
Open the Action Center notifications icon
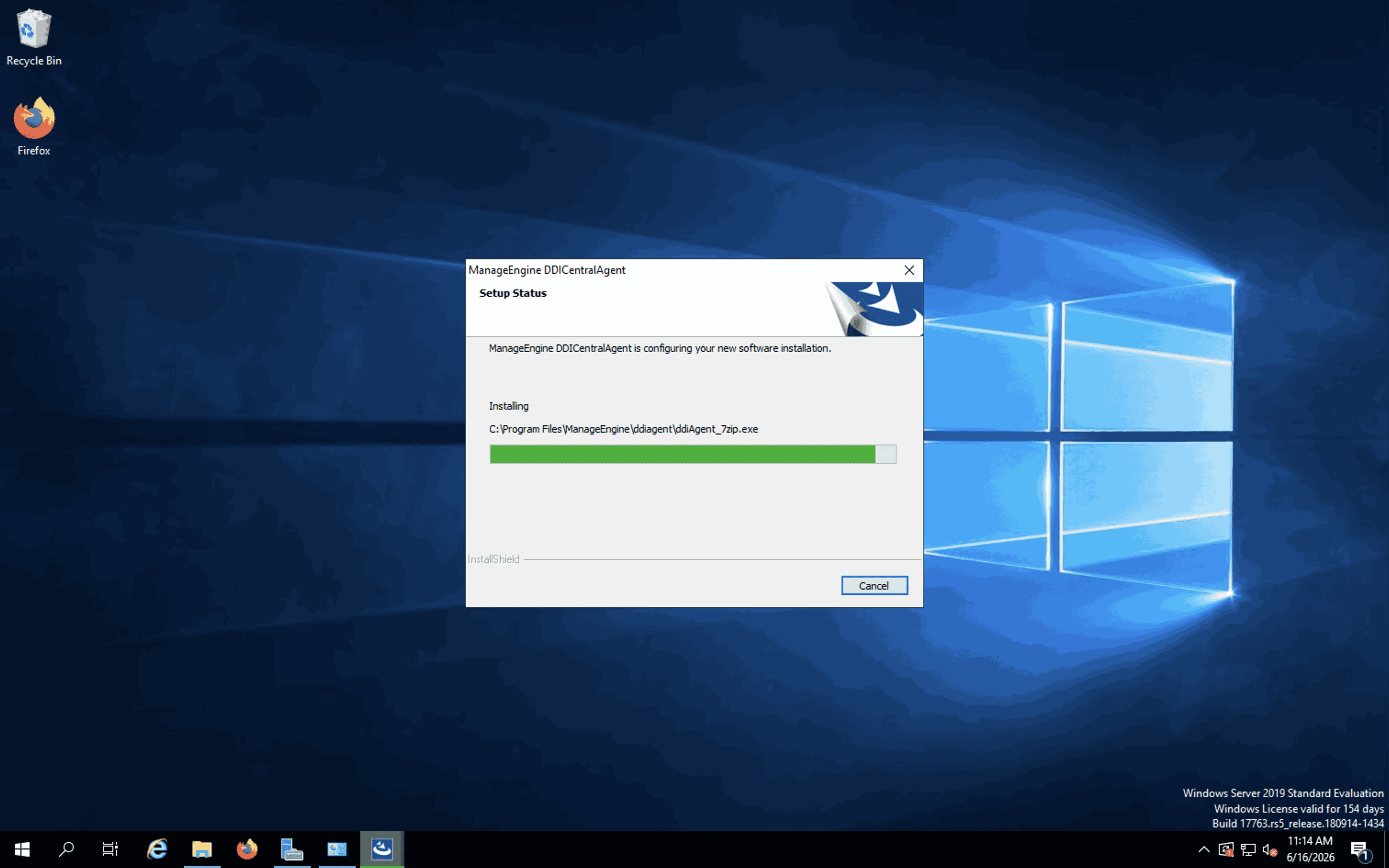(x=1360, y=850)
